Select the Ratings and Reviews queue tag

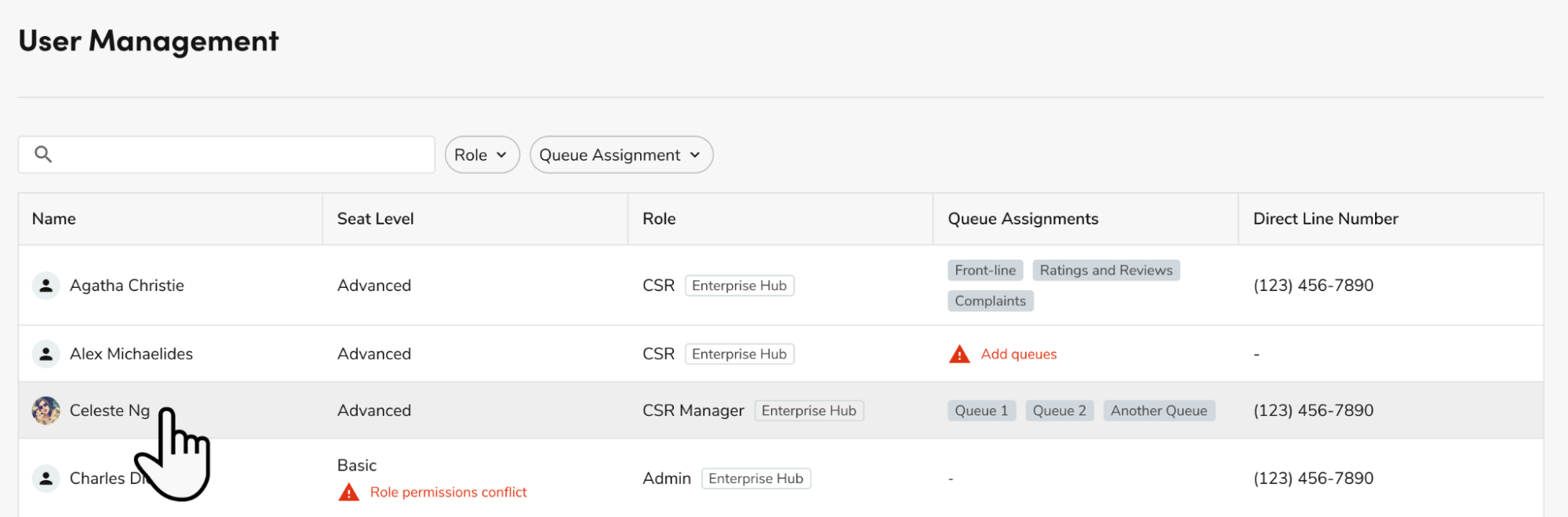pyautogui.click(x=1105, y=271)
